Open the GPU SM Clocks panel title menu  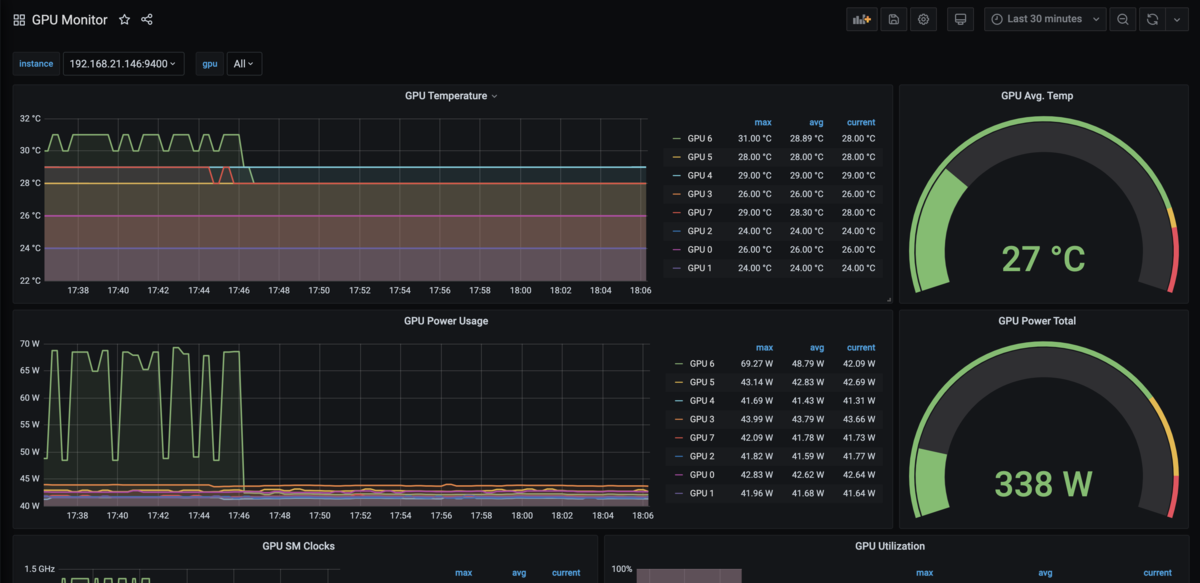(x=299, y=546)
